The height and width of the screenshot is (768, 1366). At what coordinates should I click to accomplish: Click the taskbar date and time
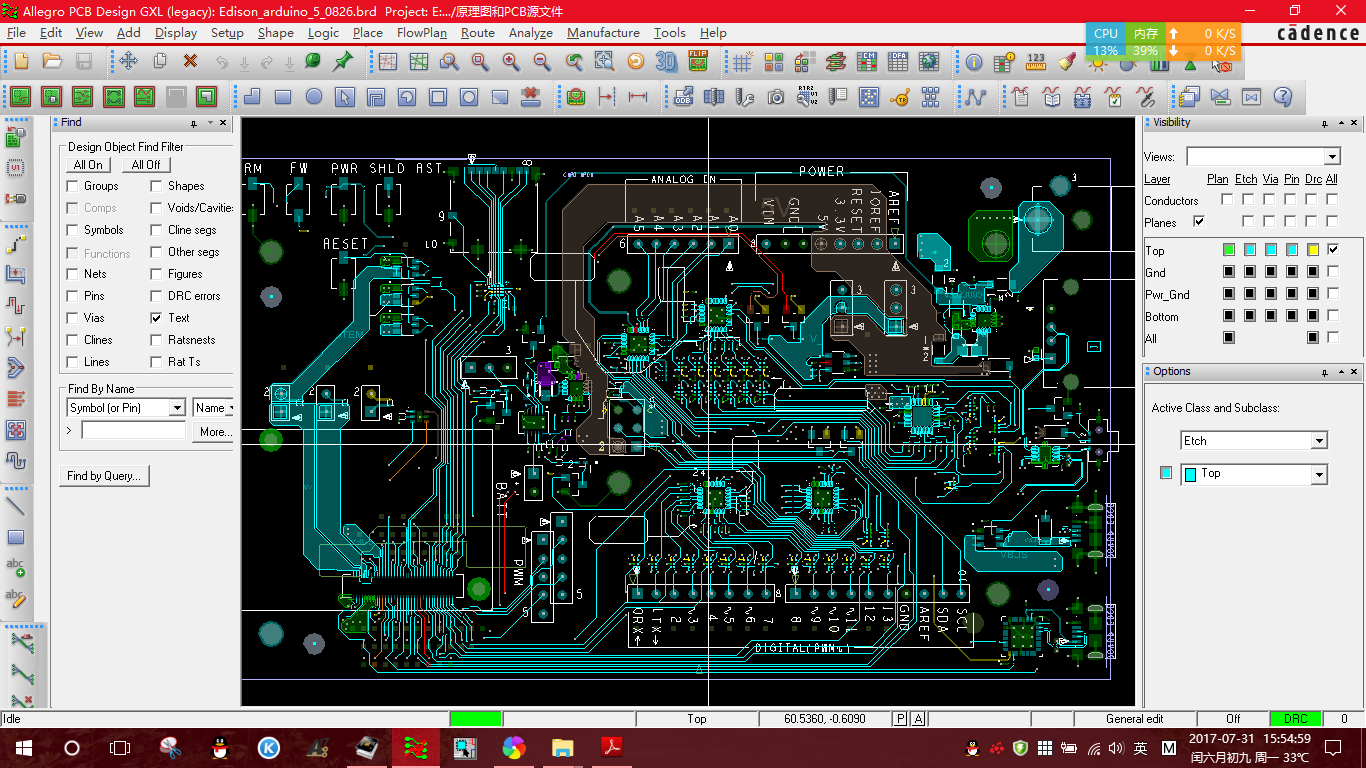pos(1249,747)
